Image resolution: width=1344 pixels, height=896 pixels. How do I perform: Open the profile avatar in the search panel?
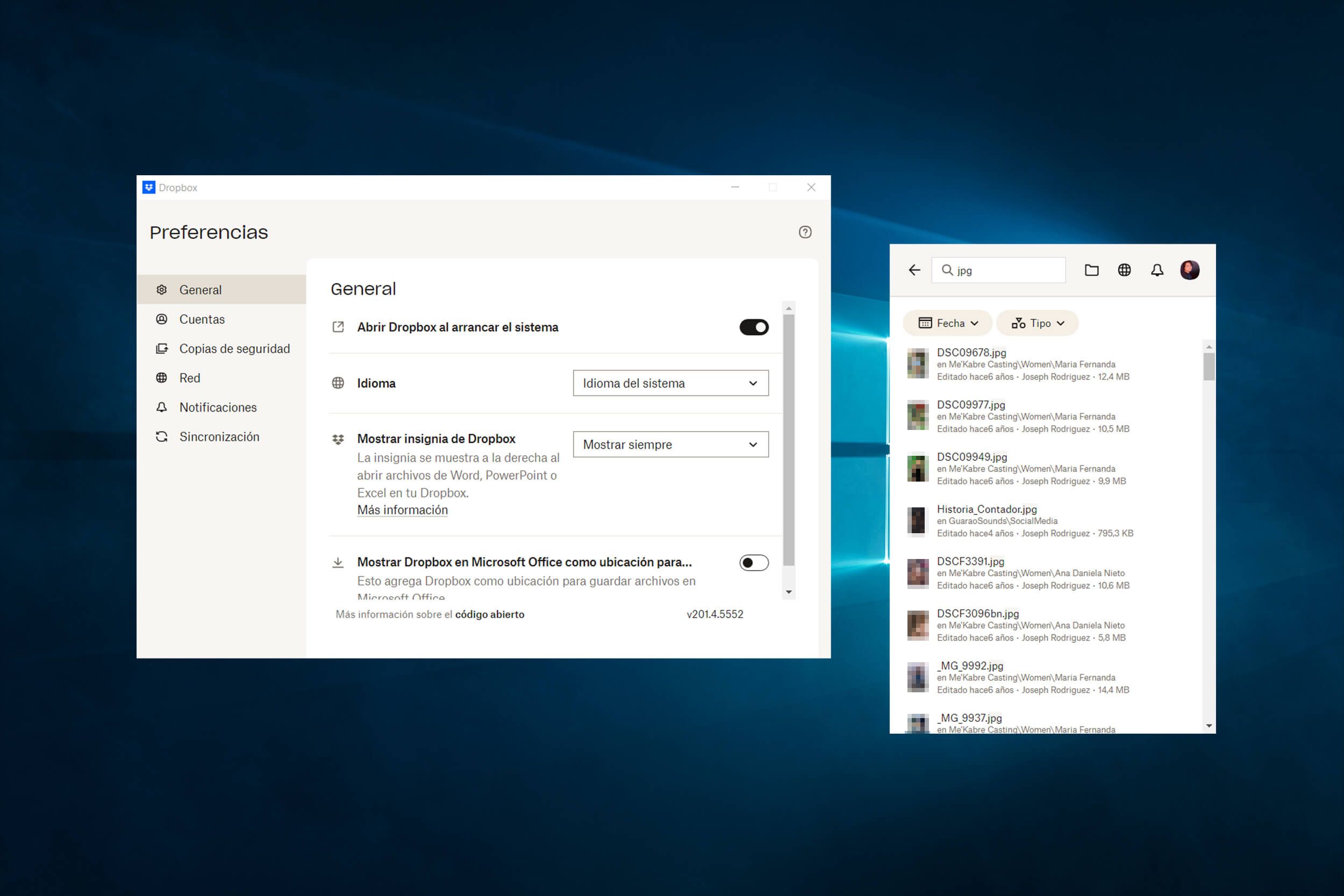coord(1190,270)
